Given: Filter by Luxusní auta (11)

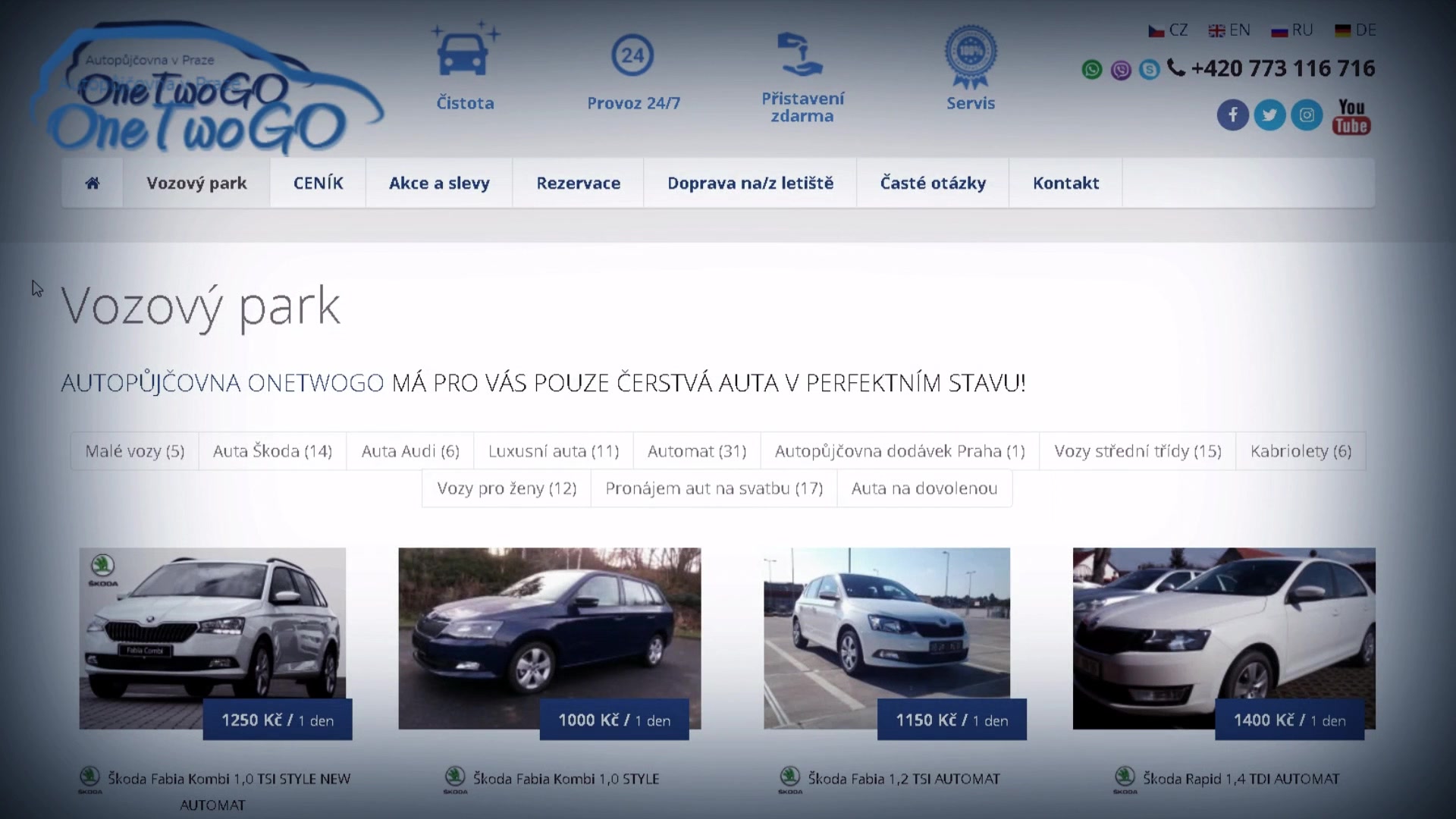Looking at the screenshot, I should [x=554, y=451].
